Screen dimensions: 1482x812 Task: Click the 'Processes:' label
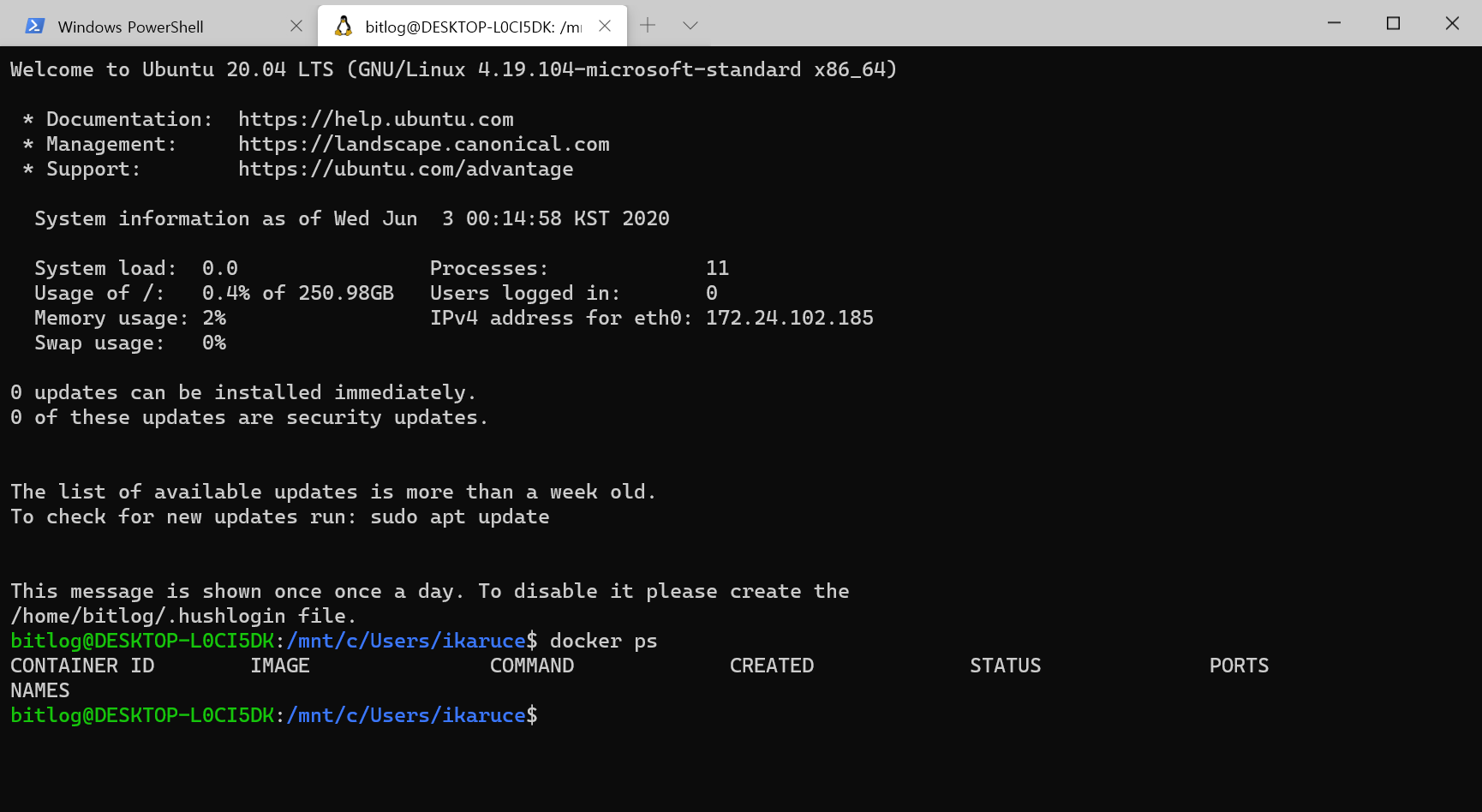489,268
